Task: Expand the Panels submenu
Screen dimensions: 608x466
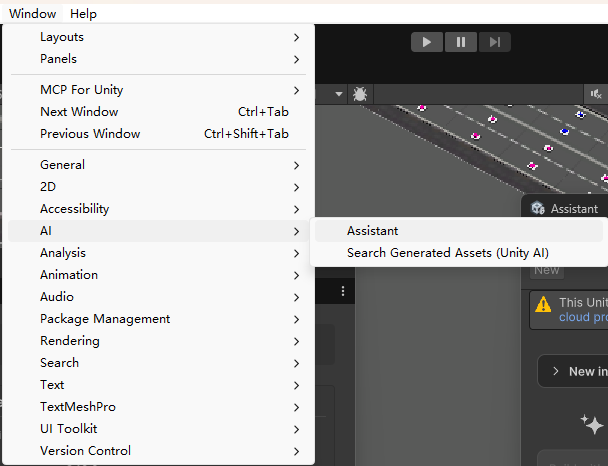Action: point(158,59)
